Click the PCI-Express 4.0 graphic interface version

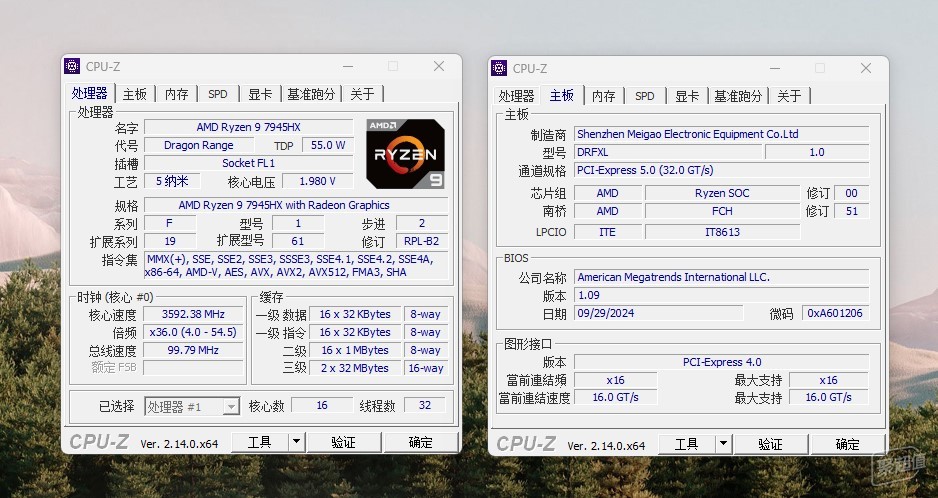coord(721,362)
